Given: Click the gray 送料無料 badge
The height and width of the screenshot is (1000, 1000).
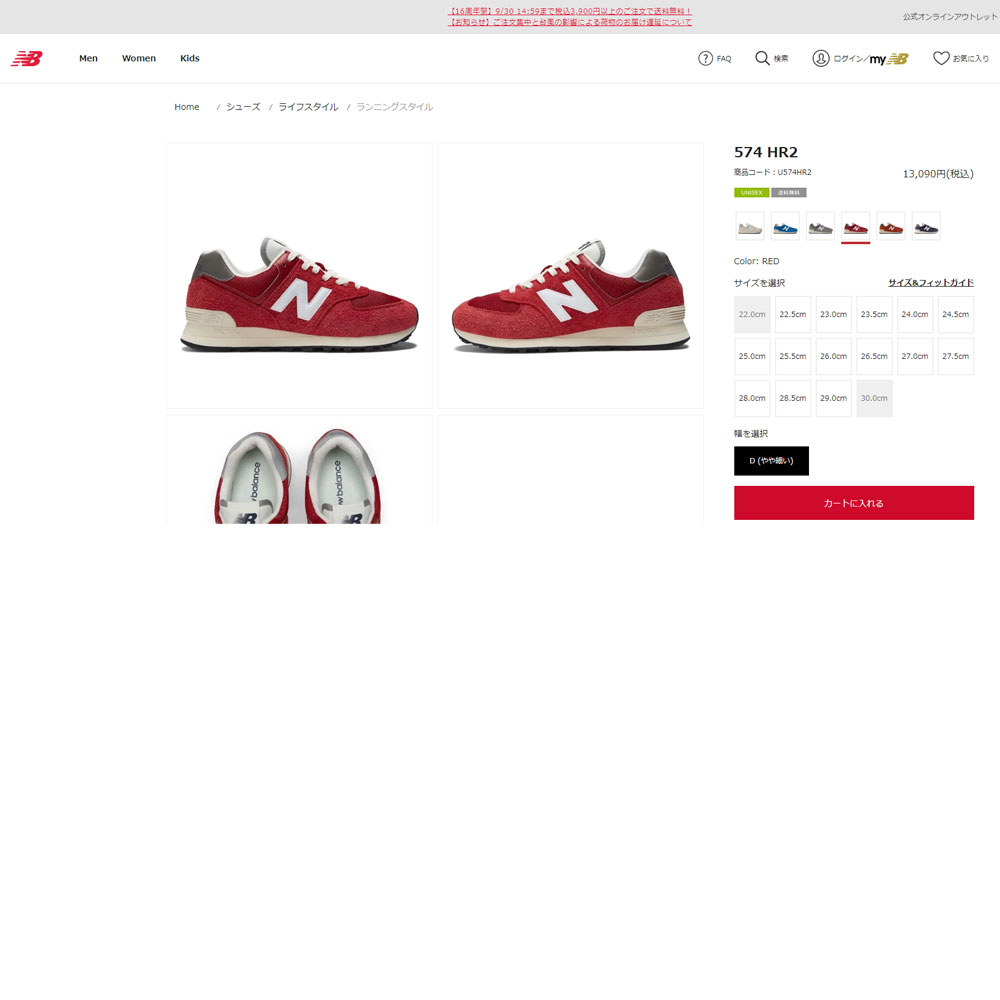Looking at the screenshot, I should [789, 193].
